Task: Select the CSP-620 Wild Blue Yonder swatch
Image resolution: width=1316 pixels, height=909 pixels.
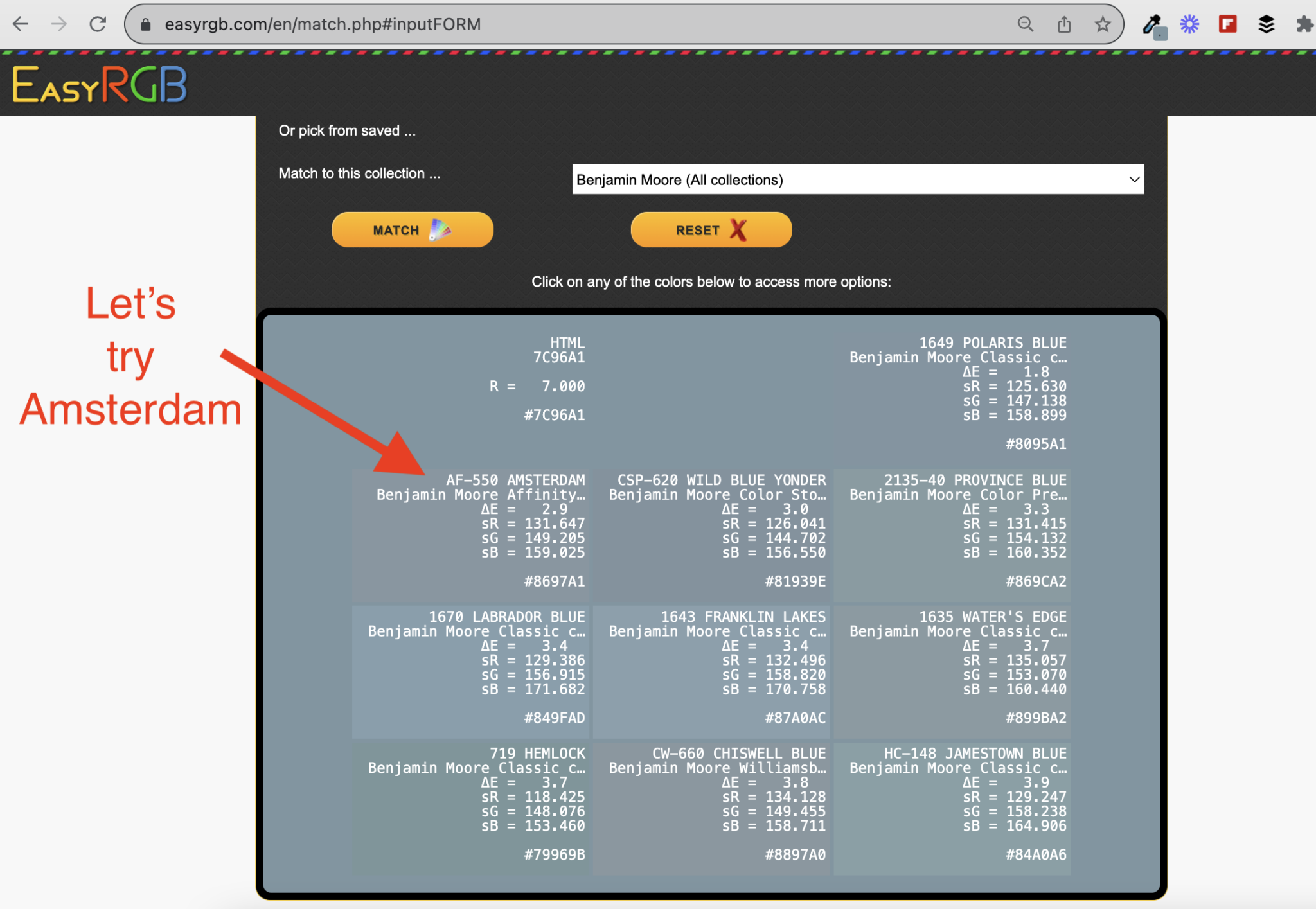Action: pyautogui.click(x=712, y=533)
